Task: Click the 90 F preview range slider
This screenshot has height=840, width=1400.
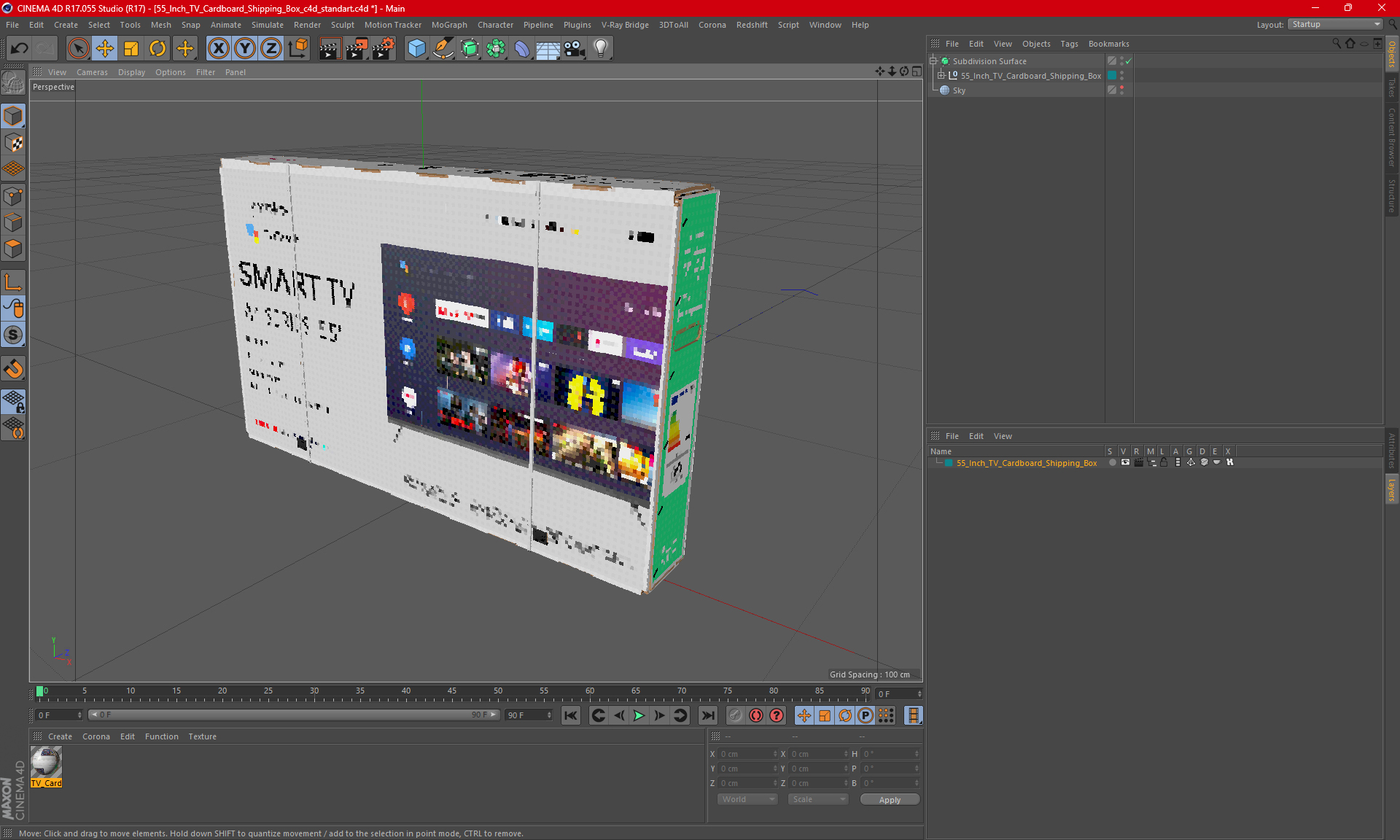Action: (295, 715)
